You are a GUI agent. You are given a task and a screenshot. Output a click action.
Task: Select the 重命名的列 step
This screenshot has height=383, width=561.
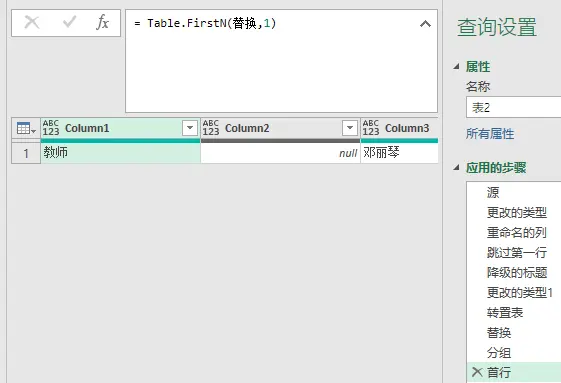click(x=514, y=233)
